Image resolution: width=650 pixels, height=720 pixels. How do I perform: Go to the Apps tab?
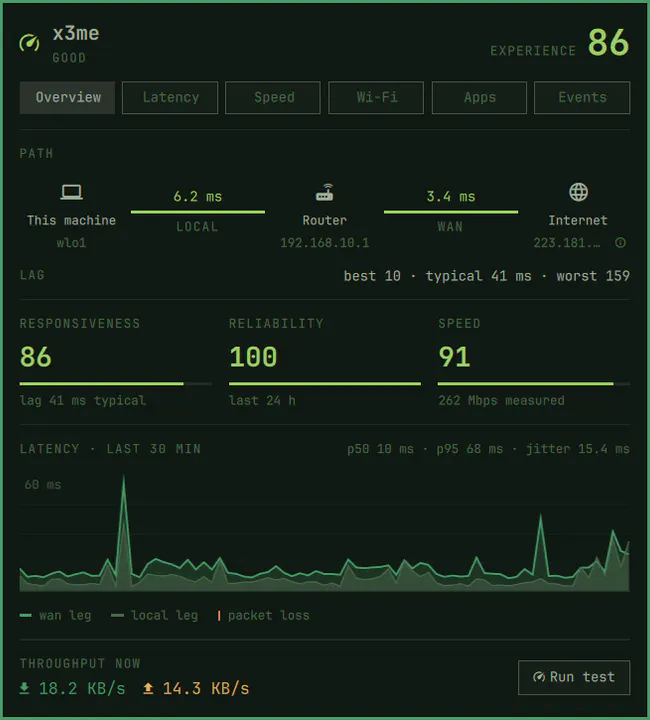(x=479, y=97)
